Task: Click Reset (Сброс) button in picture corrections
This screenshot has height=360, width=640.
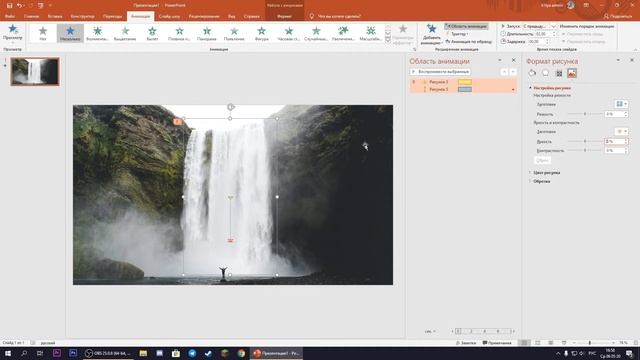Action: click(542, 160)
